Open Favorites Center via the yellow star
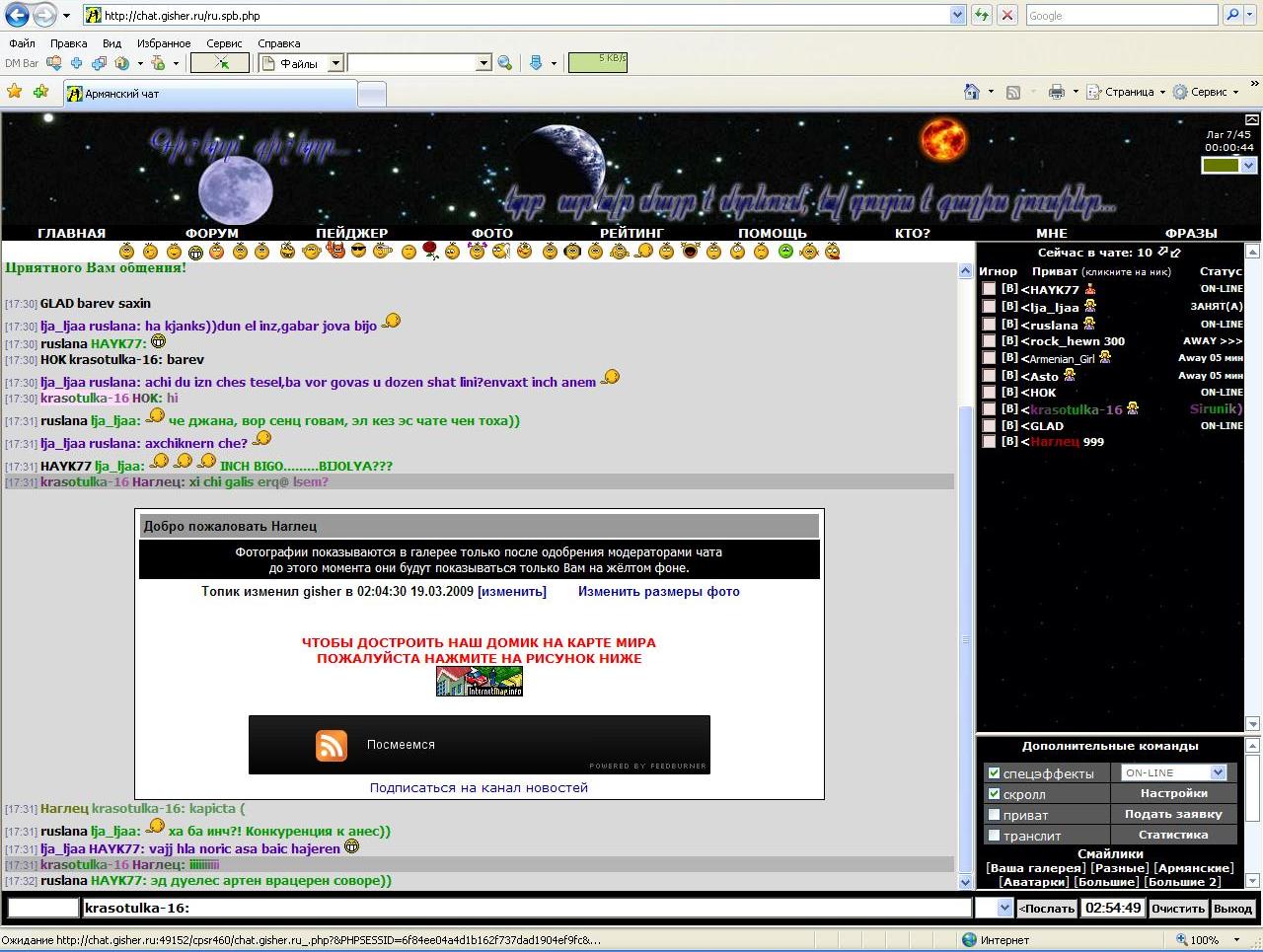This screenshot has width=1263, height=952. [15, 92]
